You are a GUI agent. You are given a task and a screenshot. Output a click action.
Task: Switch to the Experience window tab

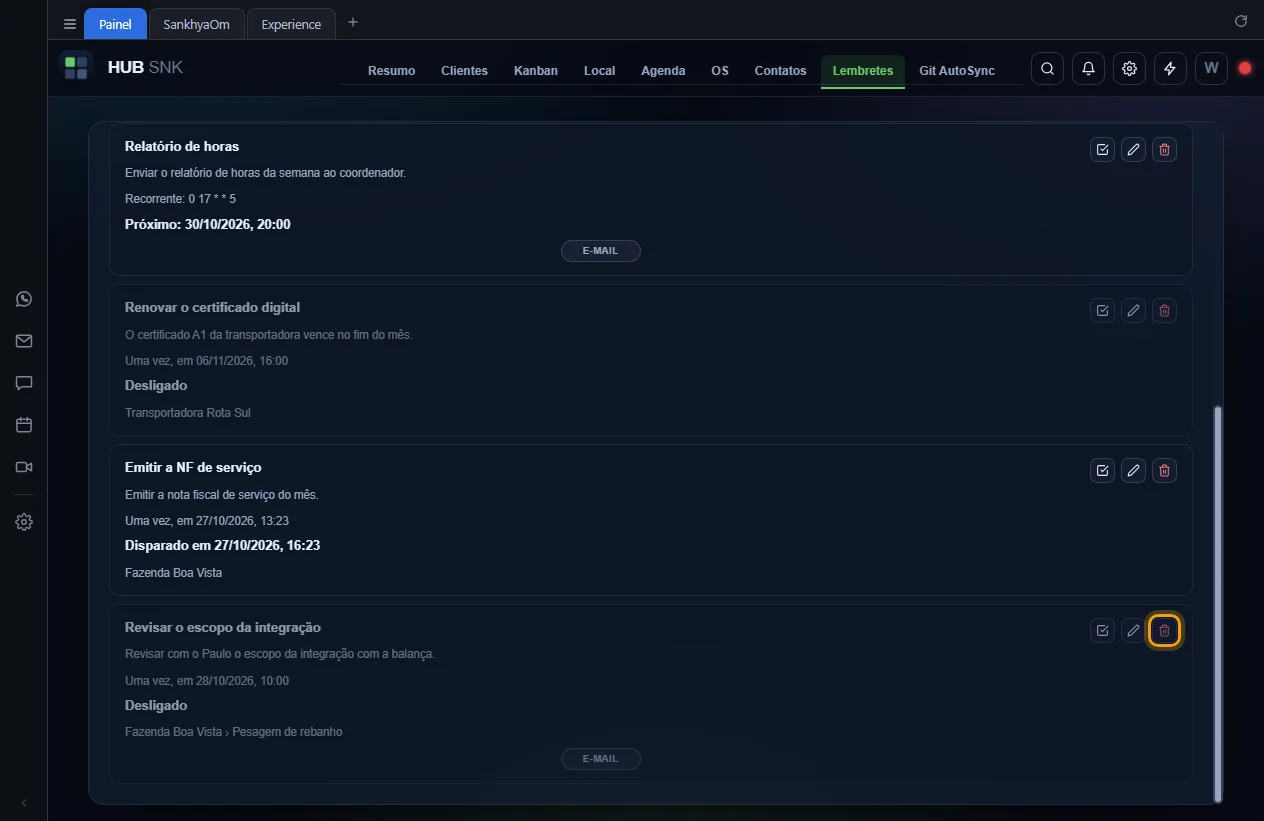pyautogui.click(x=291, y=24)
